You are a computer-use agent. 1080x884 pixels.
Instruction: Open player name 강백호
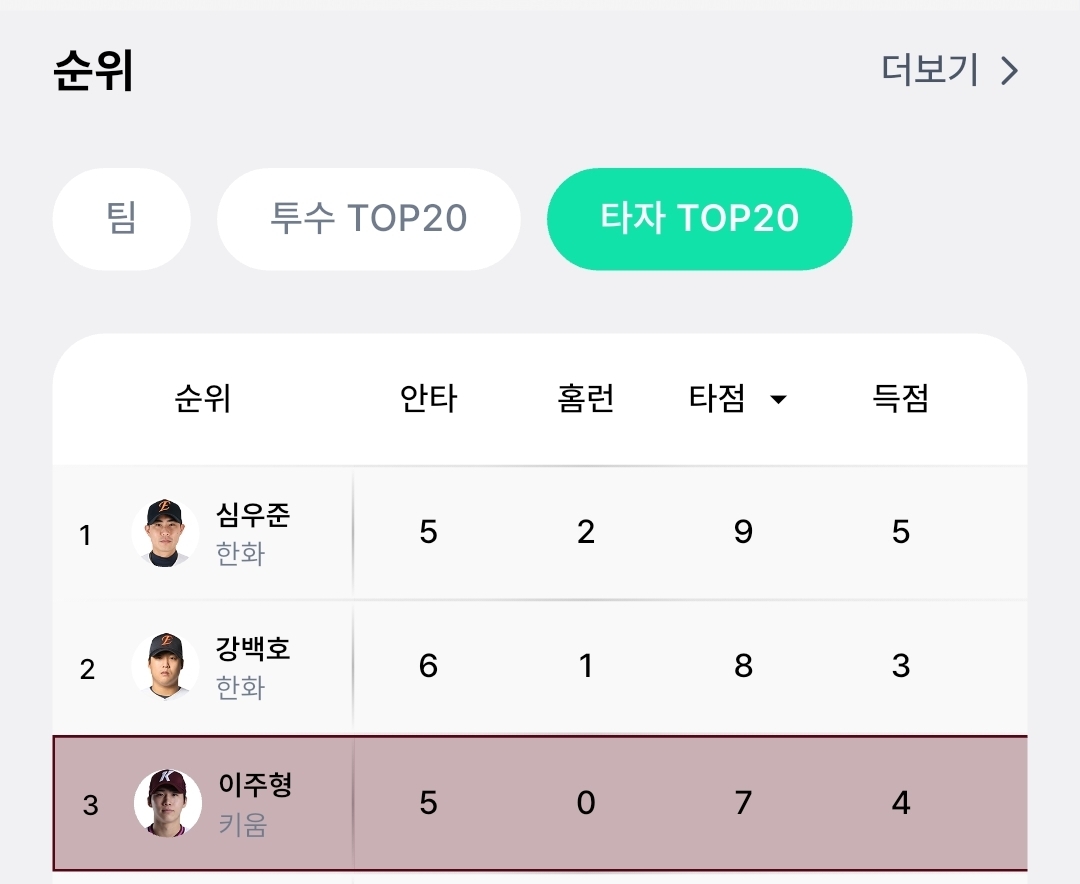point(253,648)
